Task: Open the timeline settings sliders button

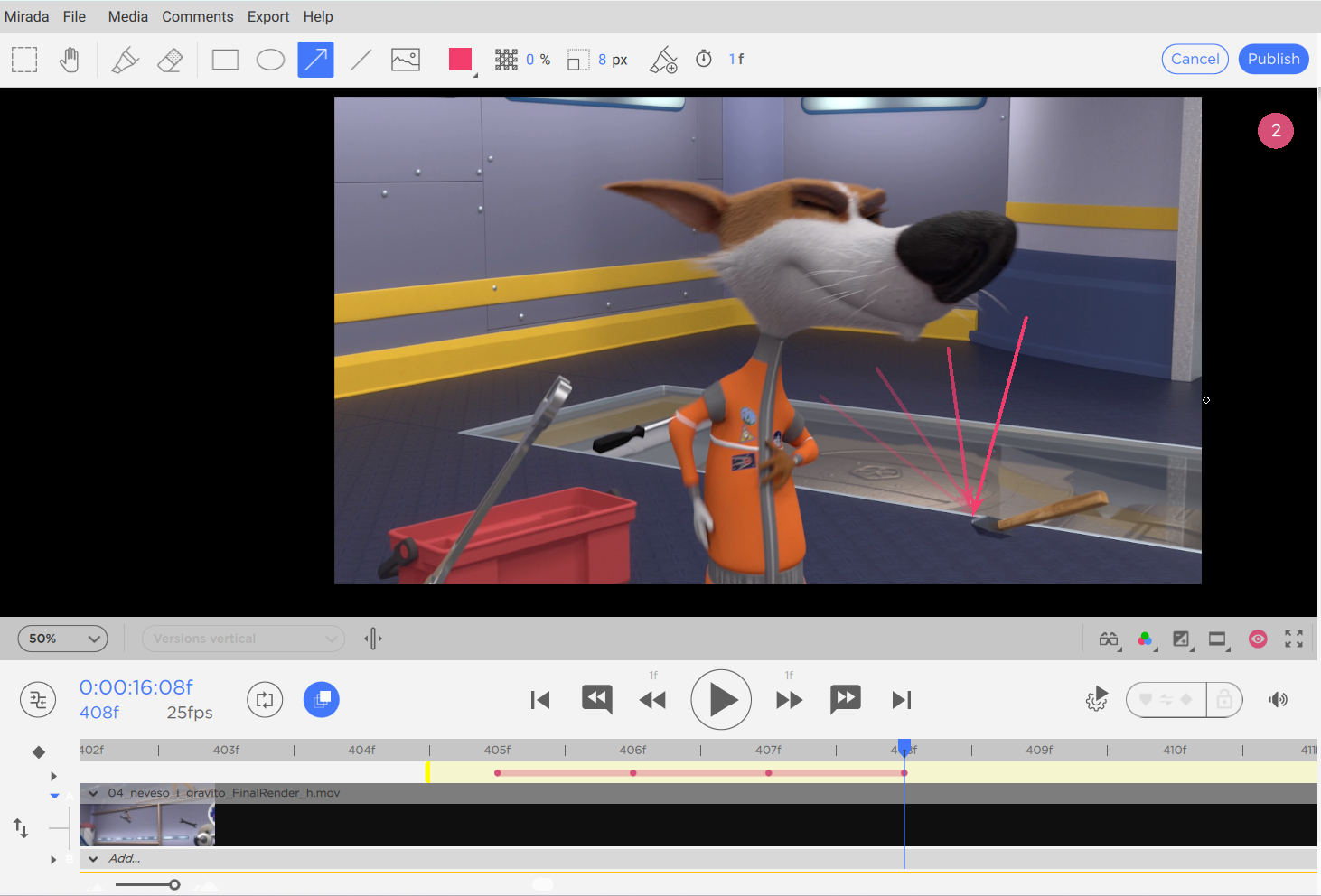Action: click(x=38, y=699)
